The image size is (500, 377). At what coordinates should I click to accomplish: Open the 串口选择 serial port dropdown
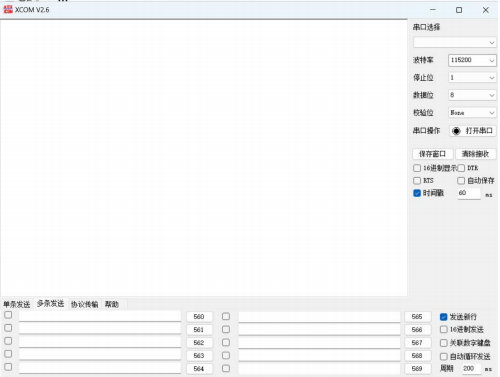(x=455, y=42)
